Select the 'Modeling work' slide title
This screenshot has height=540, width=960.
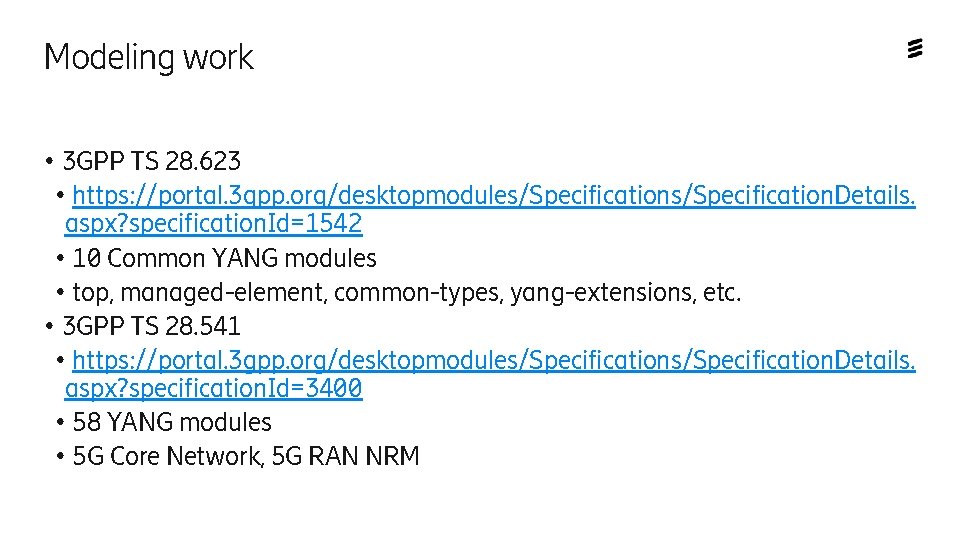[149, 58]
